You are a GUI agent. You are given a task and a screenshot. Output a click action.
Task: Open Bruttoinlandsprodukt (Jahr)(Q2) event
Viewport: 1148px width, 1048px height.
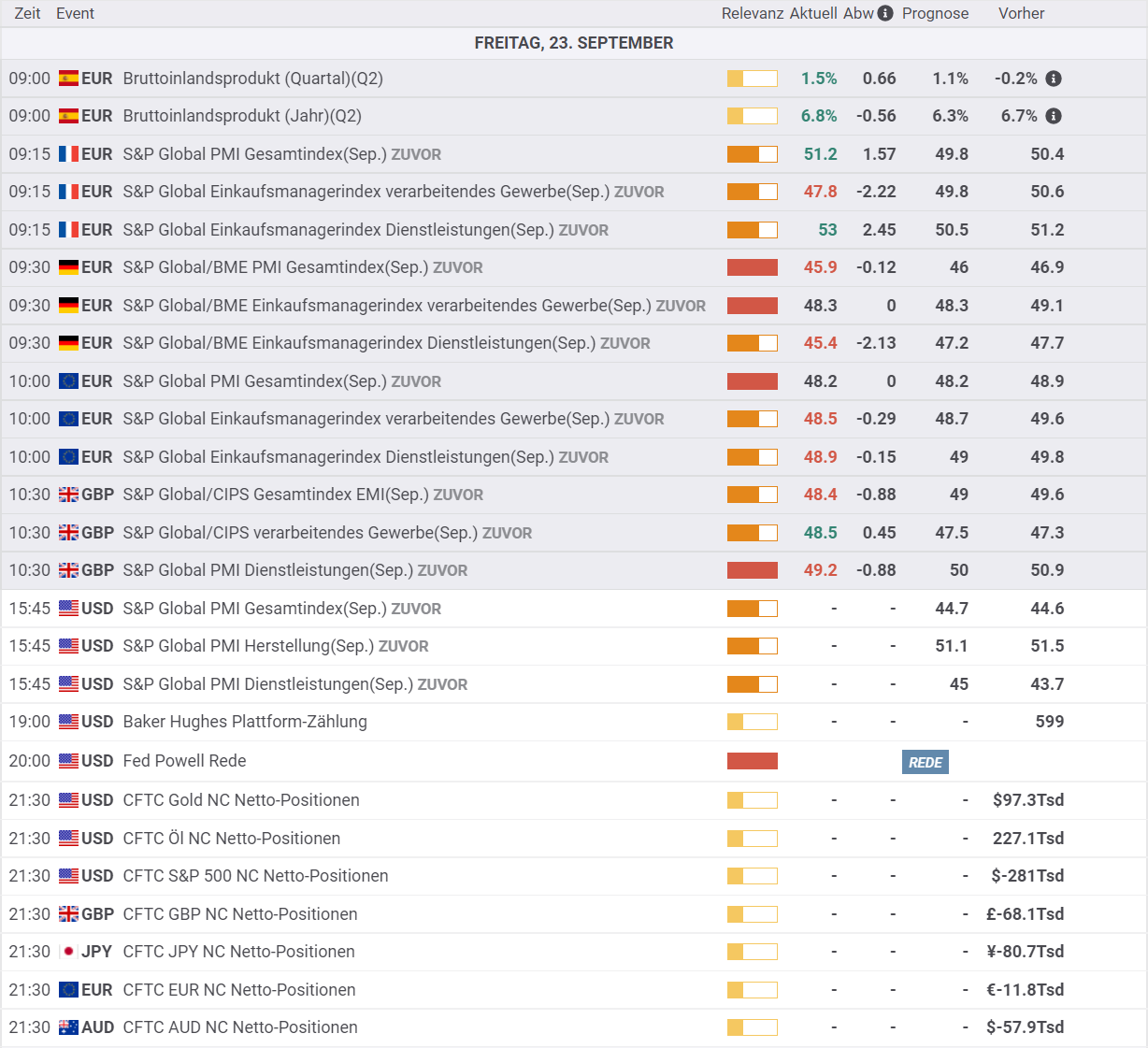[242, 116]
